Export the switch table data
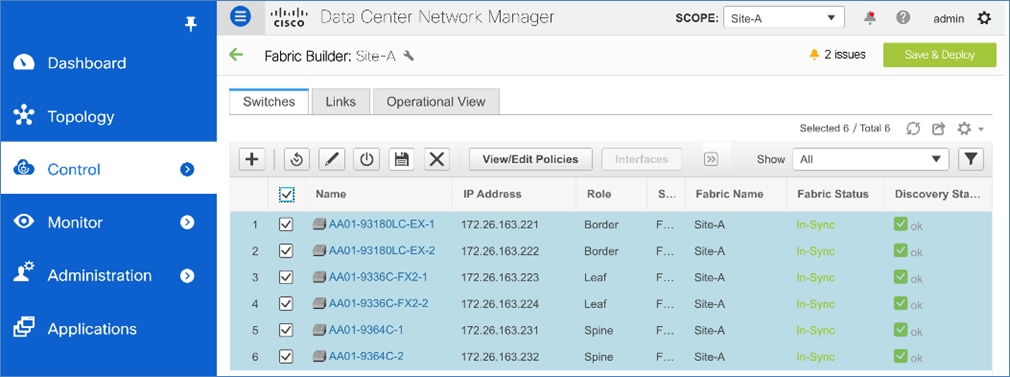1010x377 pixels. click(938, 129)
